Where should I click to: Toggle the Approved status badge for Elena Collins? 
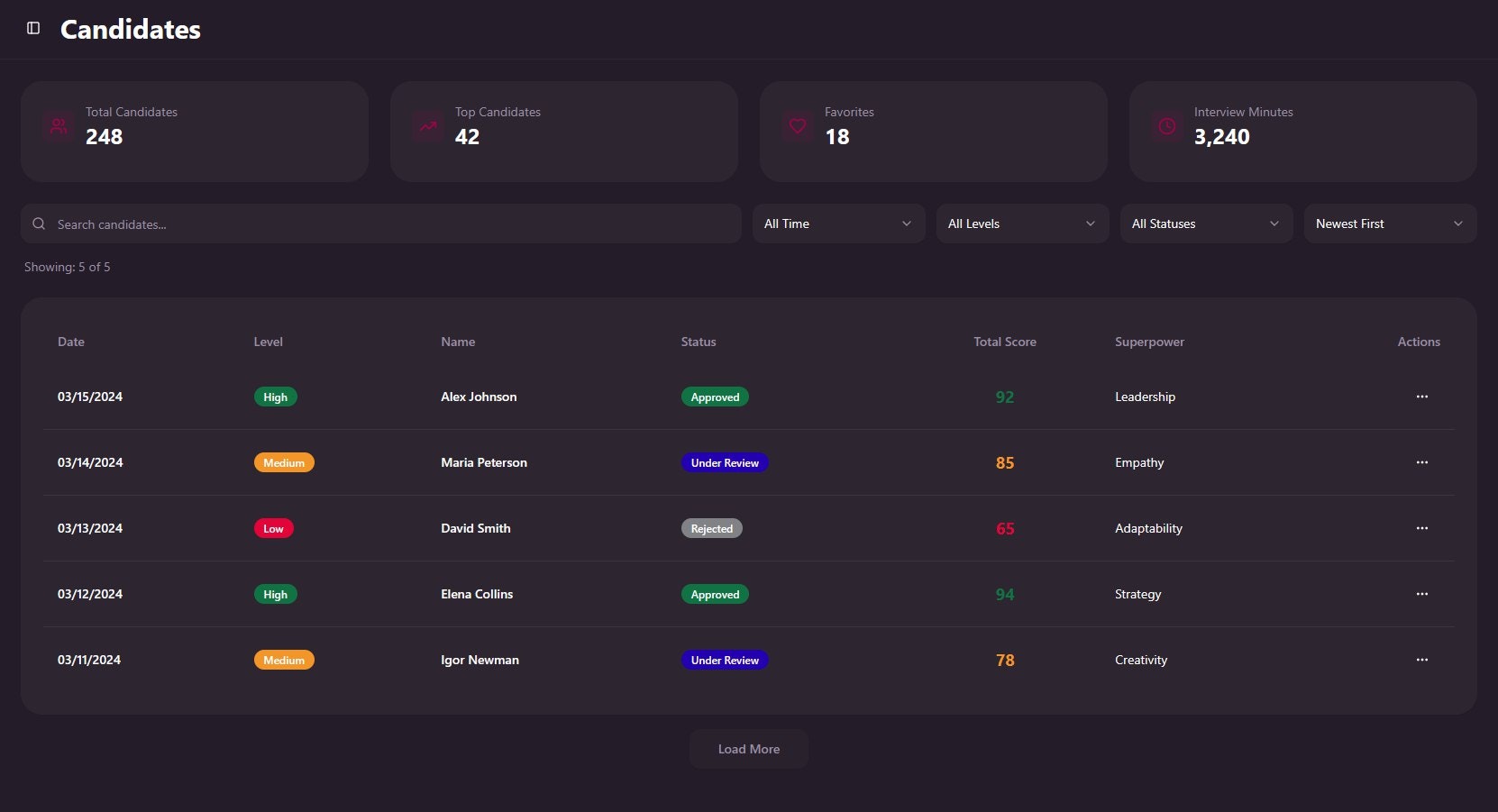[x=715, y=594]
